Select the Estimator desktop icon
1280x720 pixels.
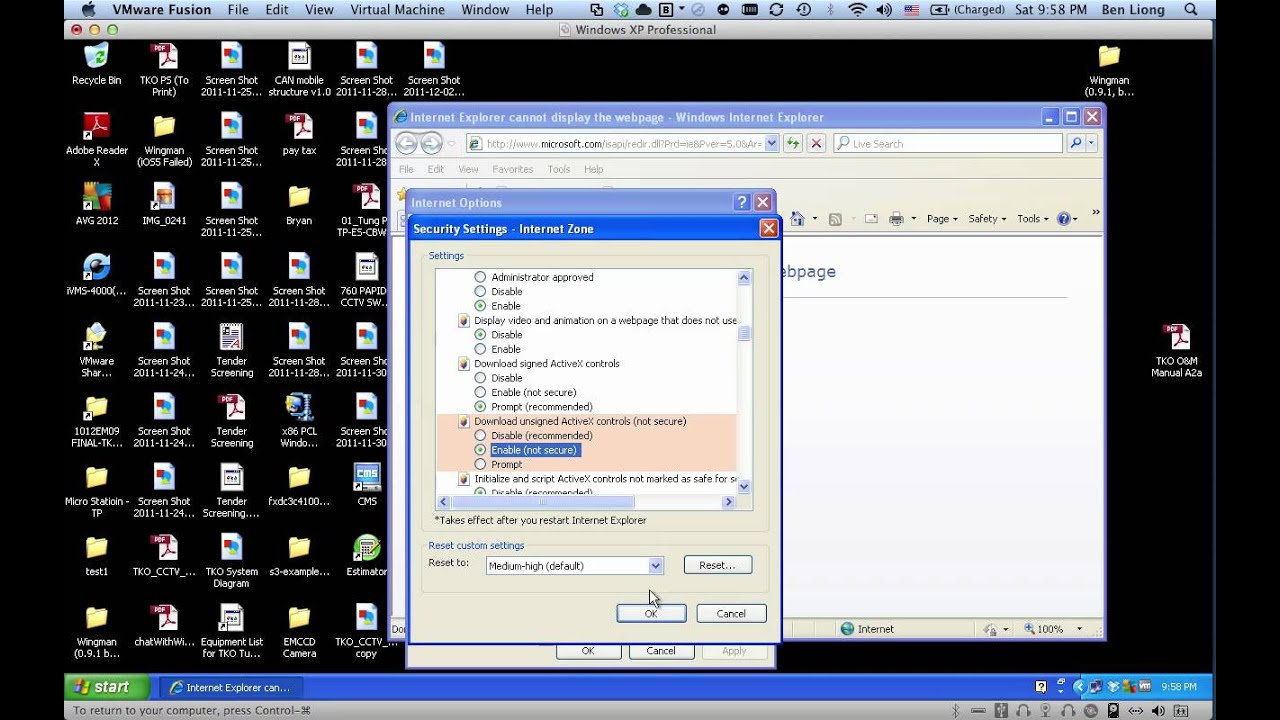[x=366, y=555]
